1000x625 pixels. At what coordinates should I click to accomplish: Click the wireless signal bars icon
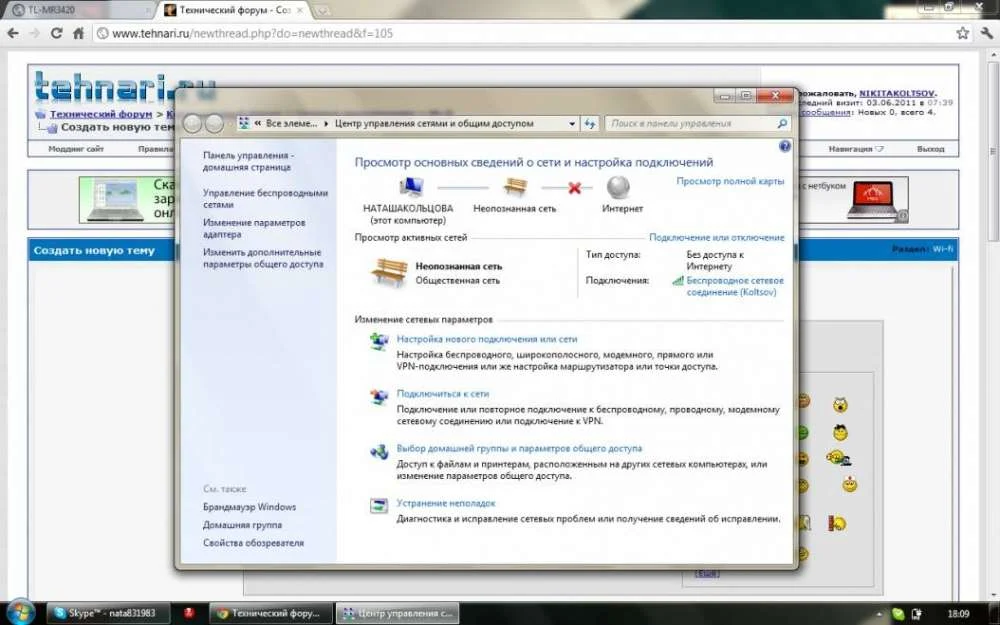click(x=678, y=280)
